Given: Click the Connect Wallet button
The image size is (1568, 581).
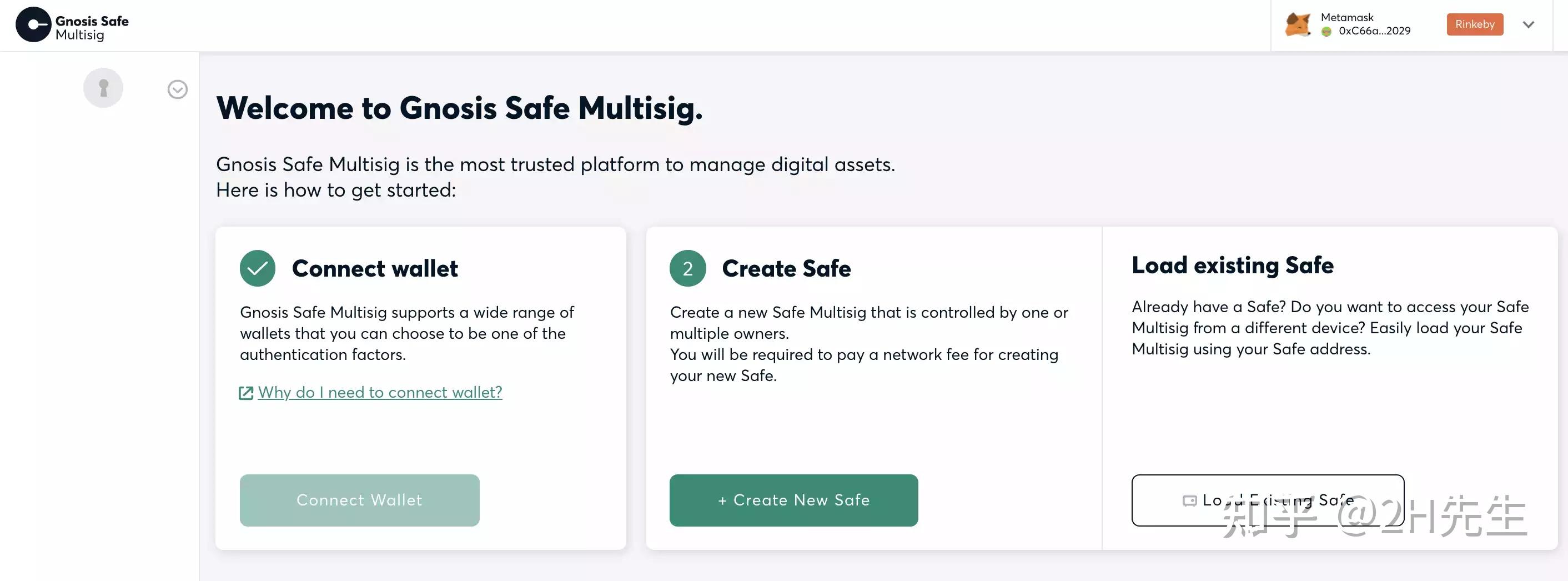Looking at the screenshot, I should (x=359, y=500).
